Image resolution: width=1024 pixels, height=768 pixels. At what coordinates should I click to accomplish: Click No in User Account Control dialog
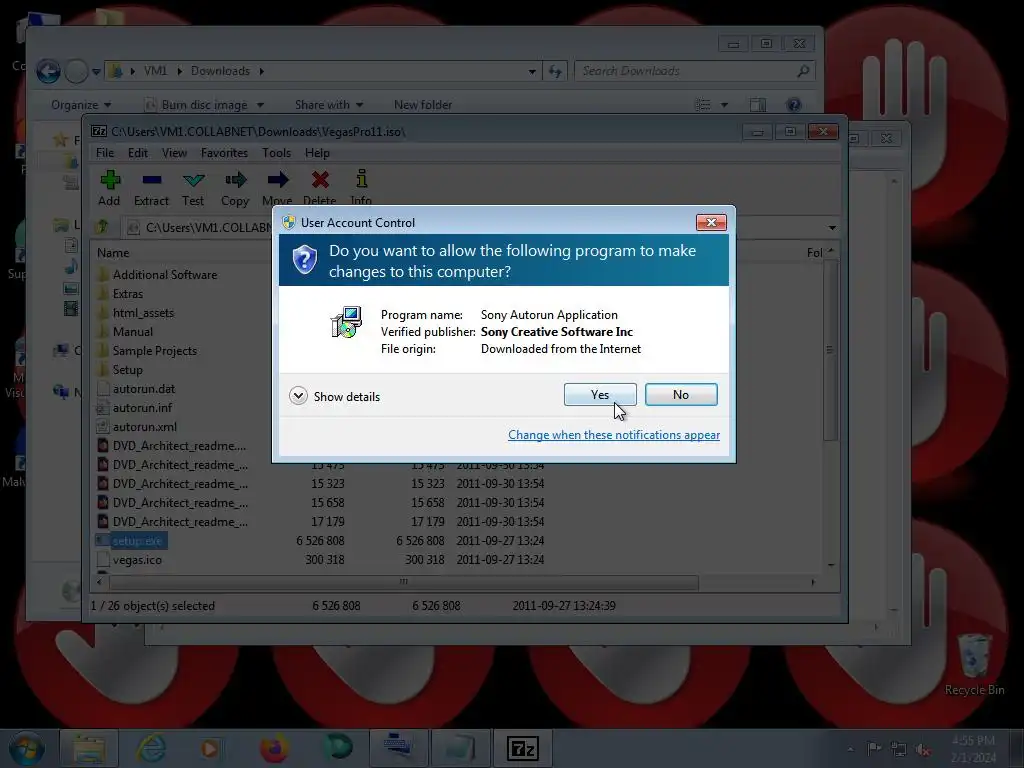coord(680,394)
